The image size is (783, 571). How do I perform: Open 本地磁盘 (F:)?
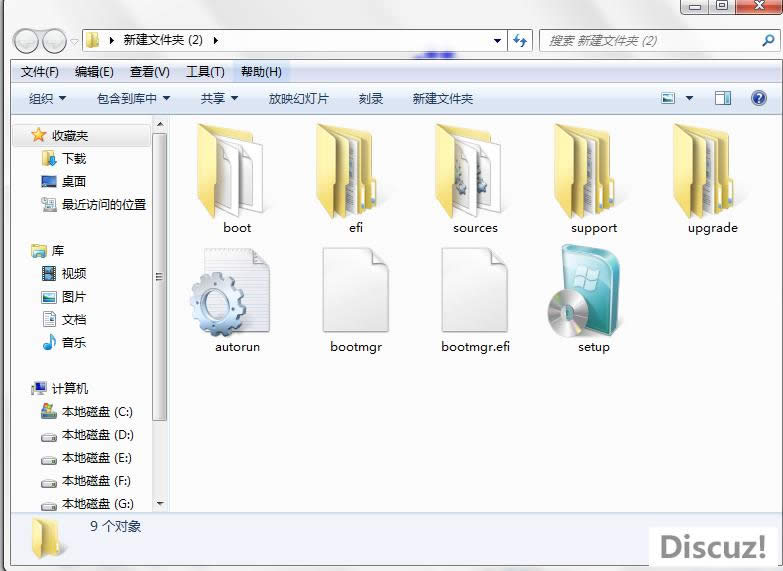coord(86,481)
